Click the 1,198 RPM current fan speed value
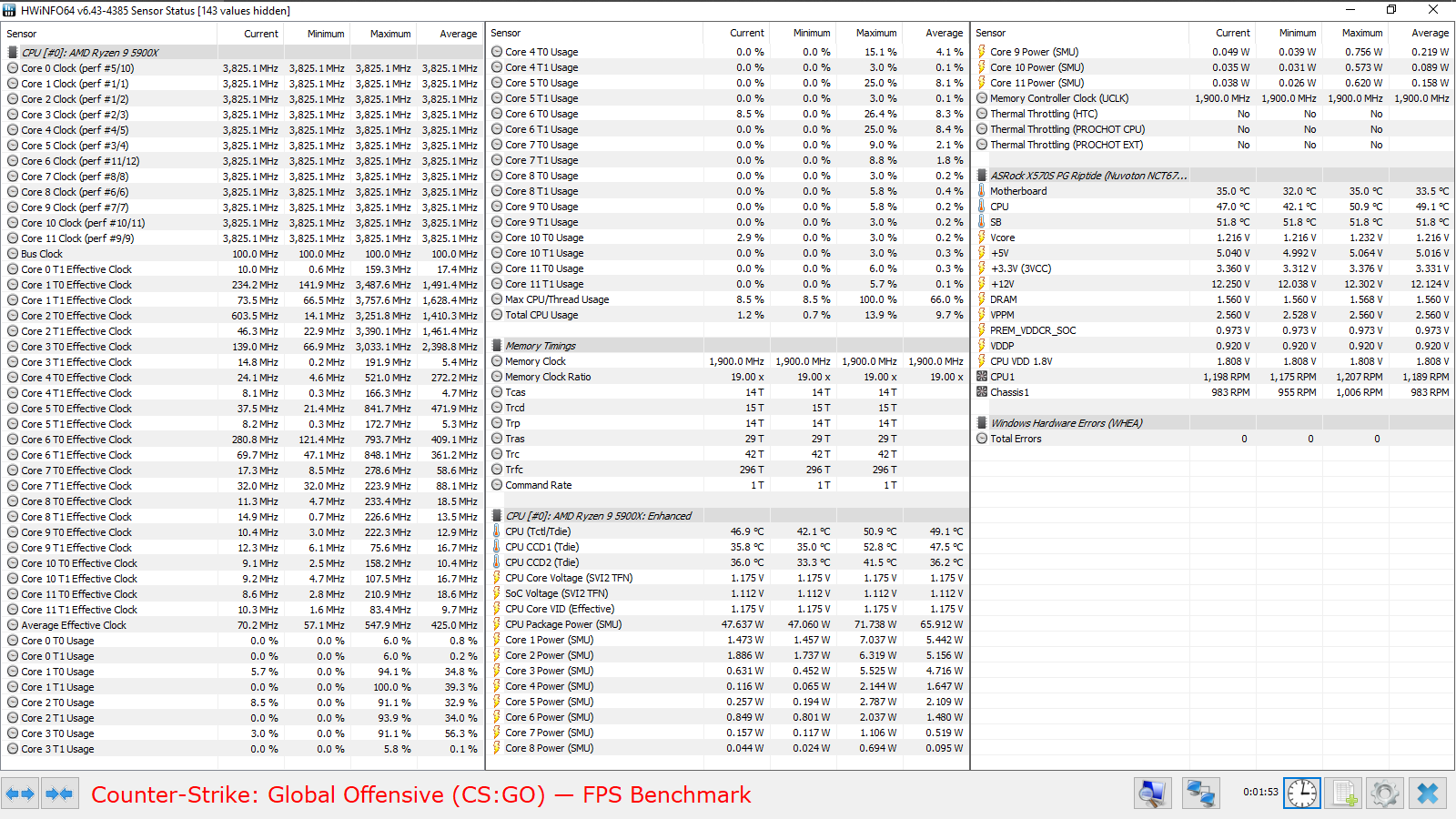This screenshot has height=819, width=1456. point(1227,377)
